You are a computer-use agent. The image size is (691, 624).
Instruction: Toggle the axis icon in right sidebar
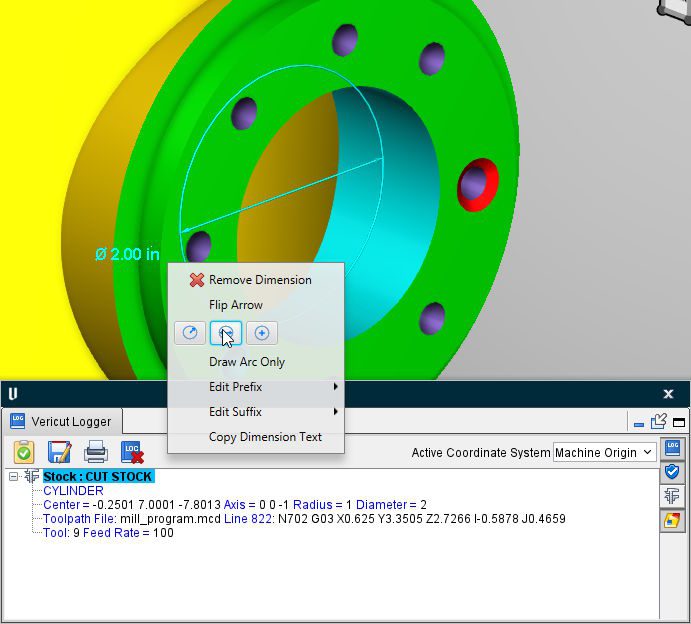tap(673, 495)
